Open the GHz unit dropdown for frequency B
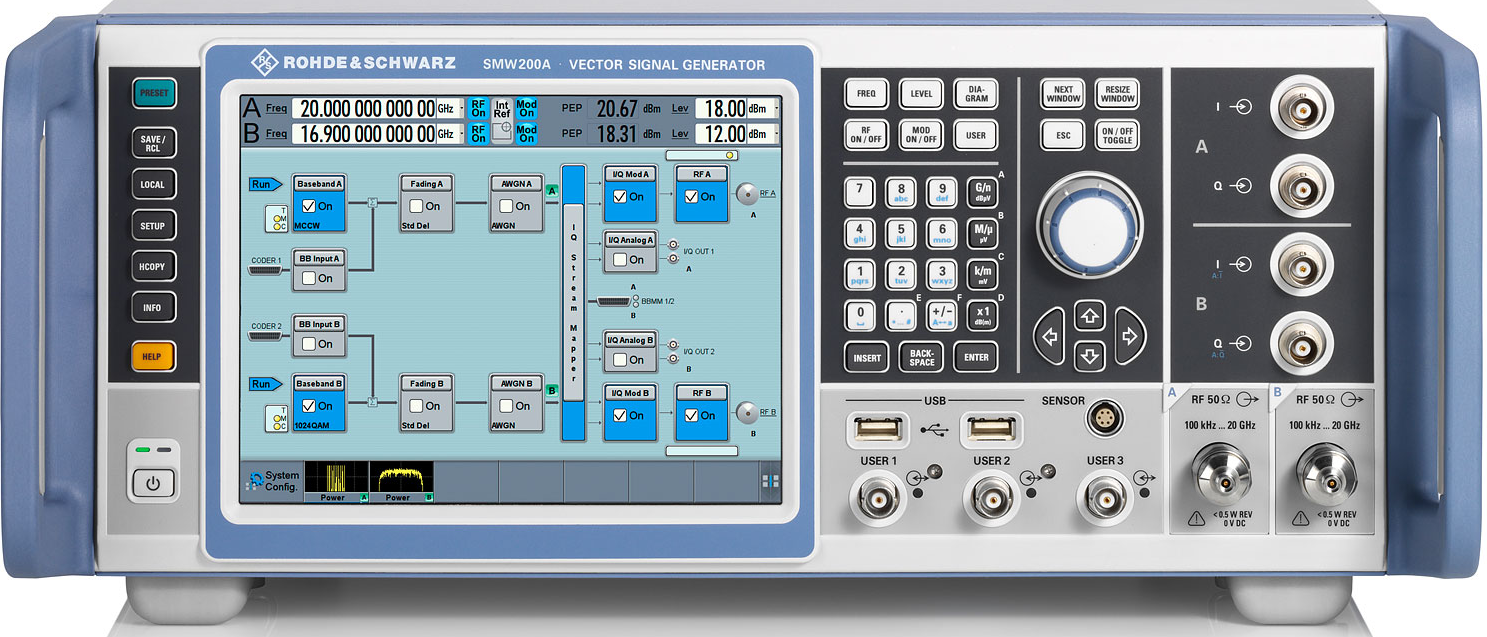This screenshot has height=637, width=1487. coord(451,133)
